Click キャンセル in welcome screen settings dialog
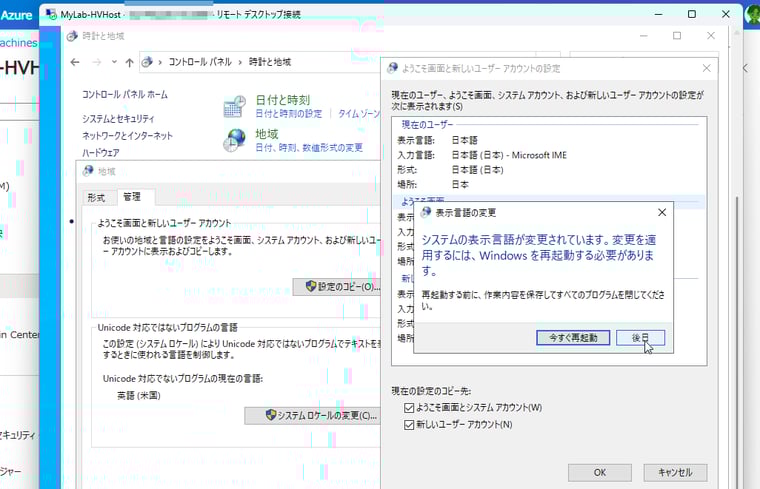The height and width of the screenshot is (489, 760). click(675, 473)
